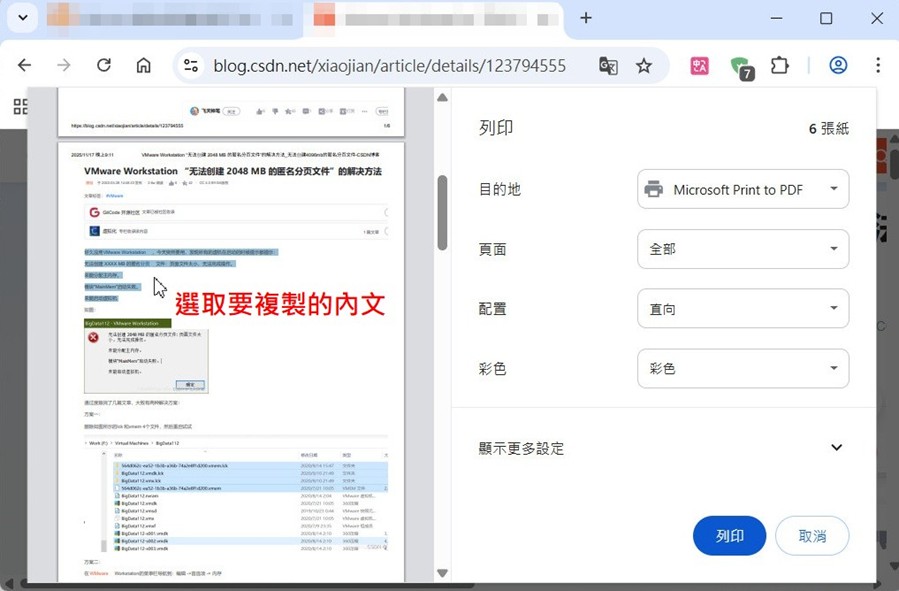Click the 列印 print button
This screenshot has width=899, height=591.
pyautogui.click(x=729, y=536)
